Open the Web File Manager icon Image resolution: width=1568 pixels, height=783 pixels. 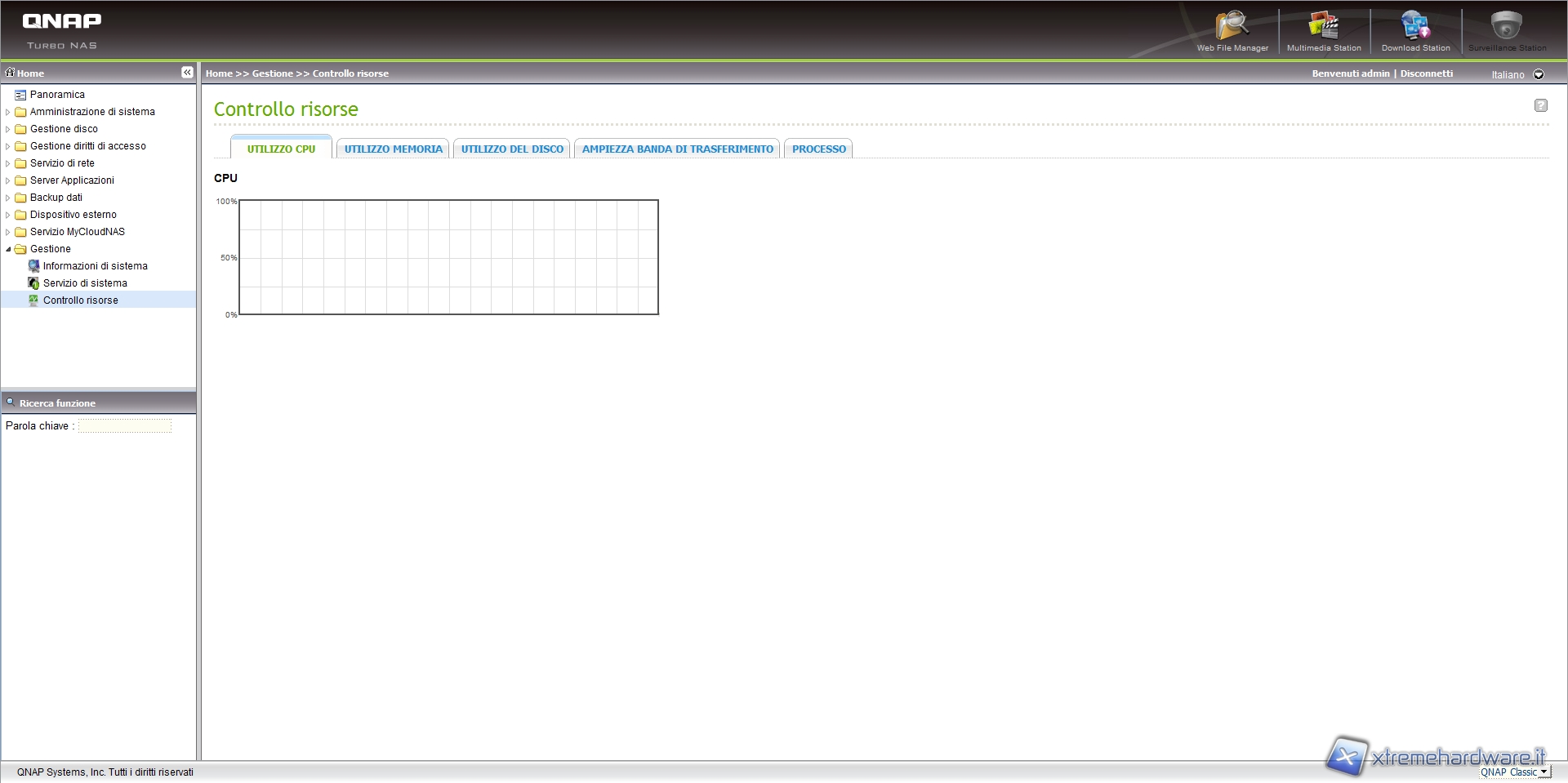[x=1232, y=26]
